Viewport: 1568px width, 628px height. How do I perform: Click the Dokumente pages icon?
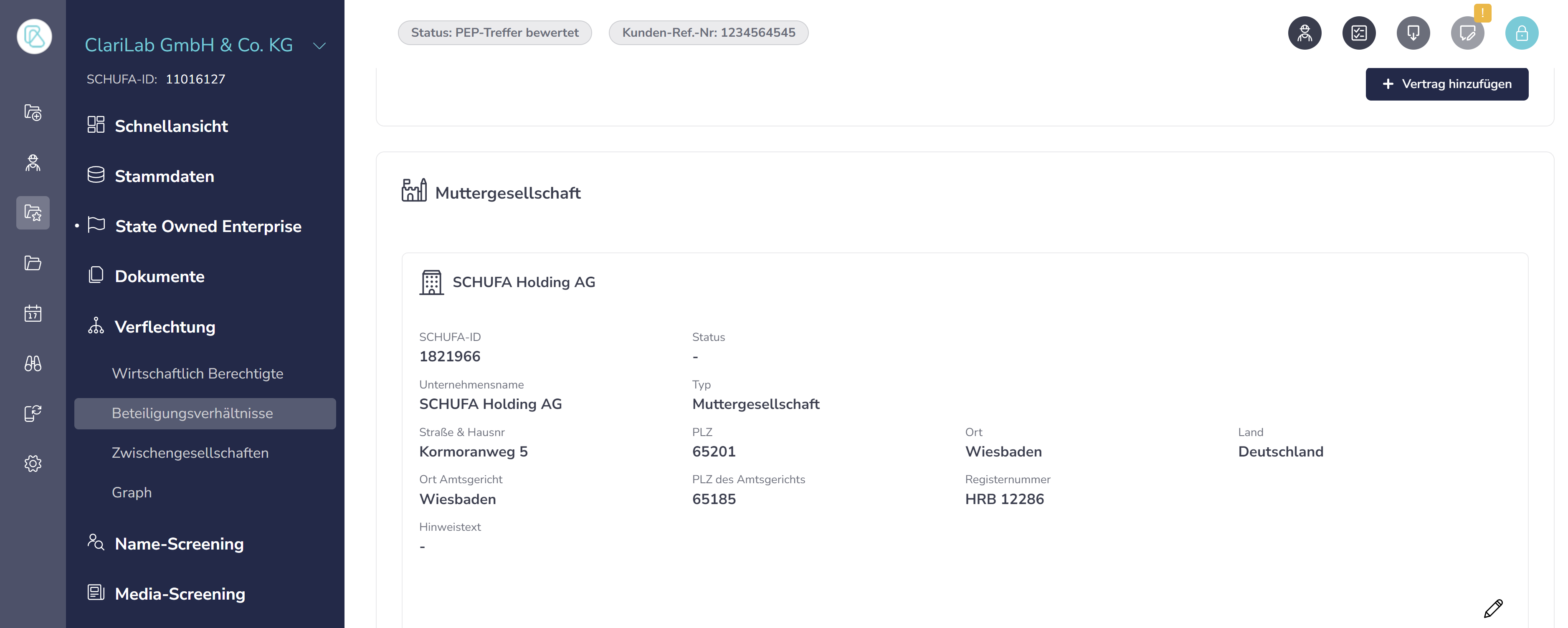pos(96,275)
